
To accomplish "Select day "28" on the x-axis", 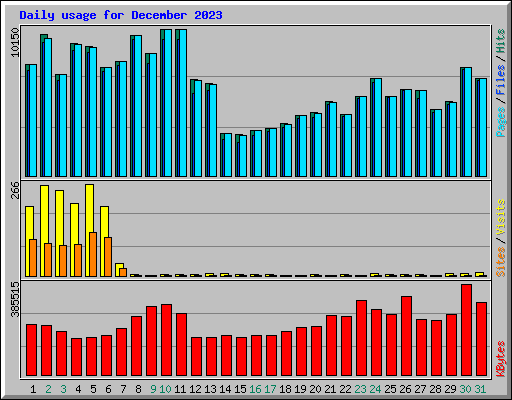I will coord(435,389).
